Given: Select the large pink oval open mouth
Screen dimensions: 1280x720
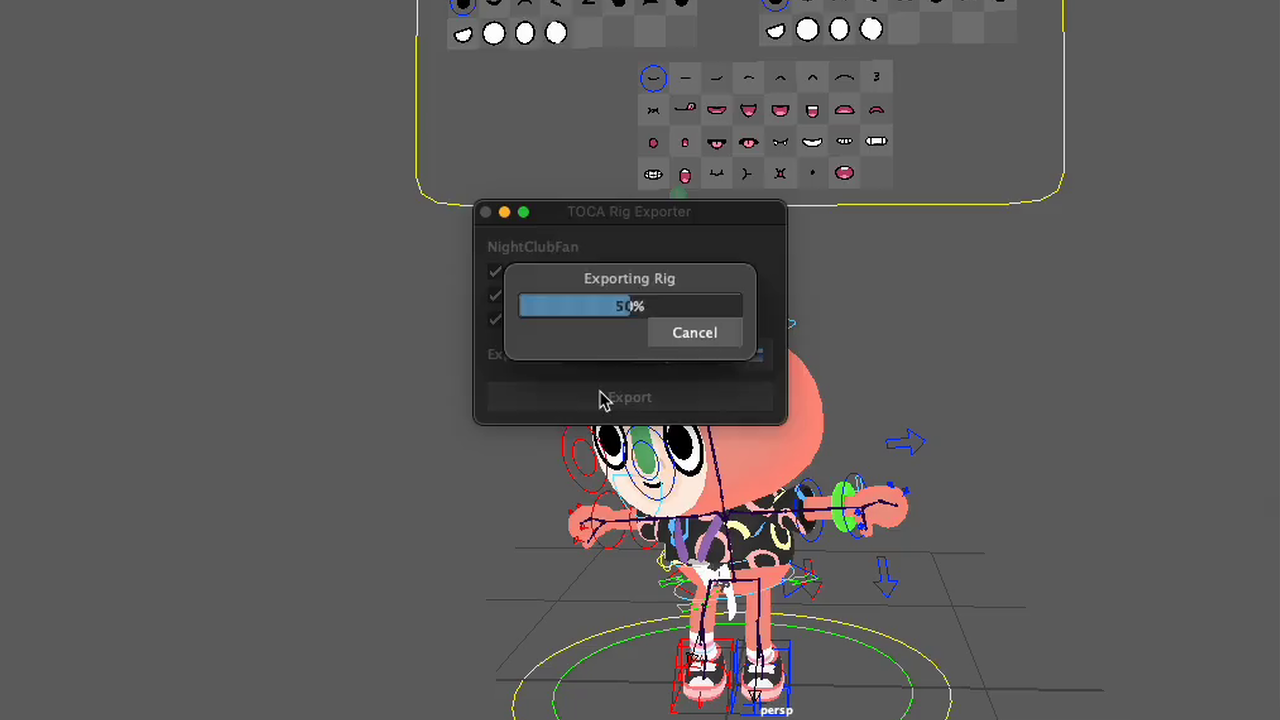Looking at the screenshot, I should (844, 173).
